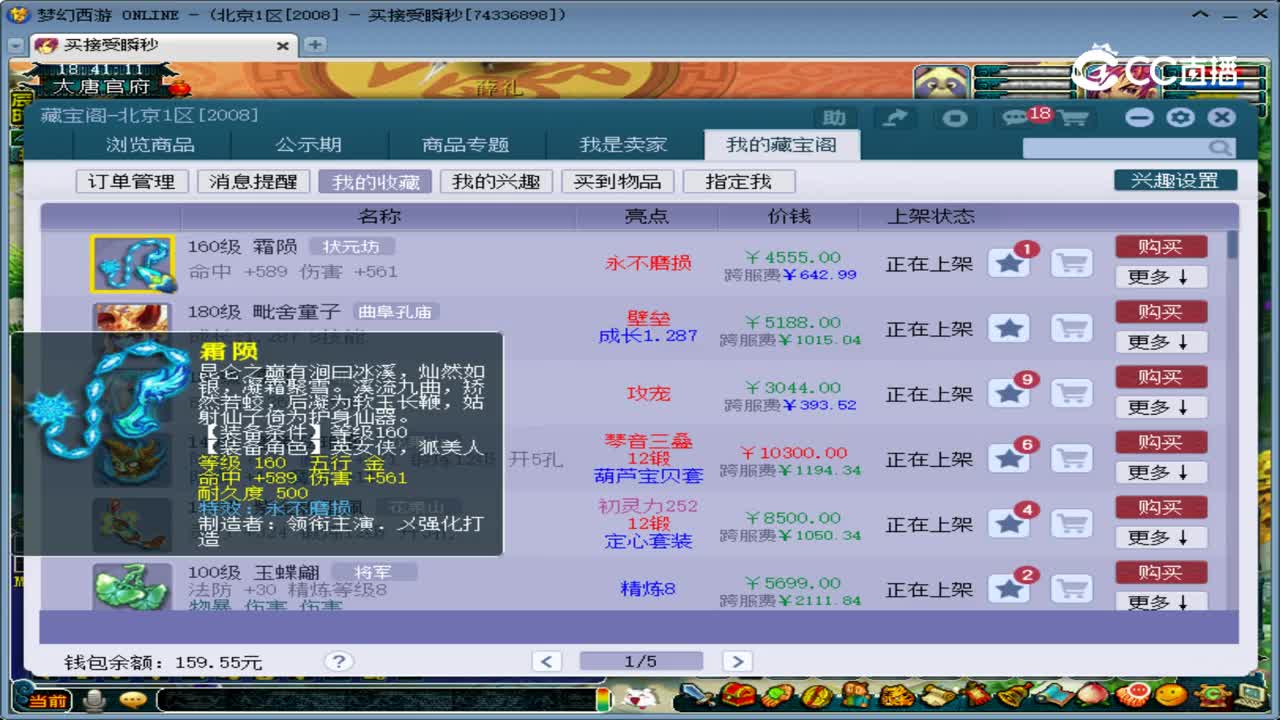
Task: Open 订单管理 section
Action: click(132, 182)
